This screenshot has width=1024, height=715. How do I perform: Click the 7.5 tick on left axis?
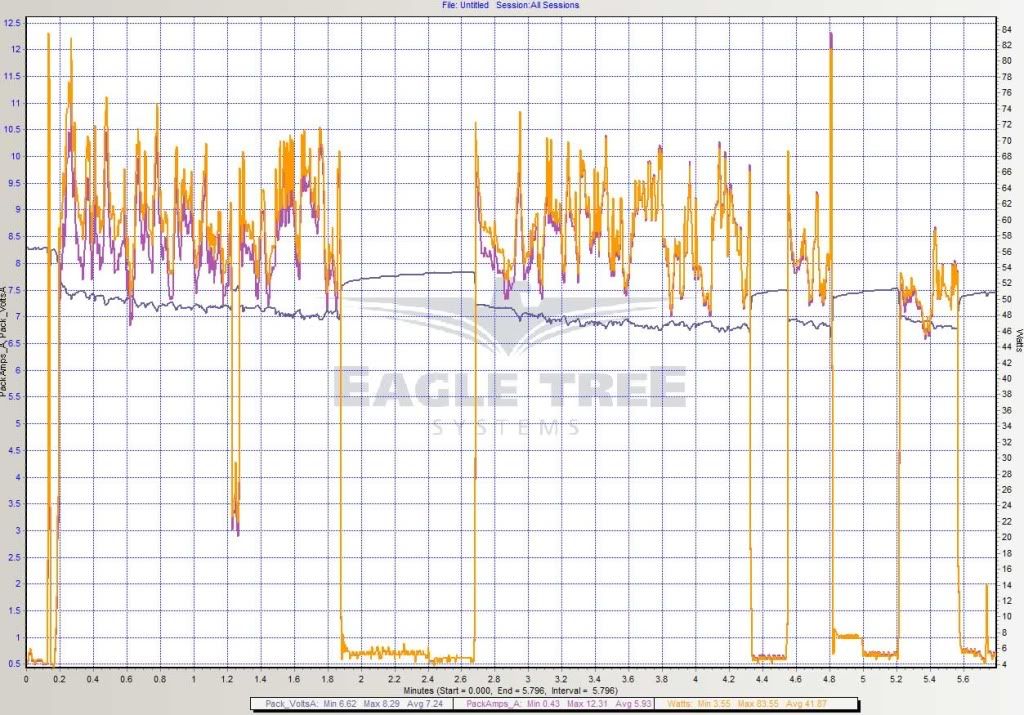coord(14,290)
